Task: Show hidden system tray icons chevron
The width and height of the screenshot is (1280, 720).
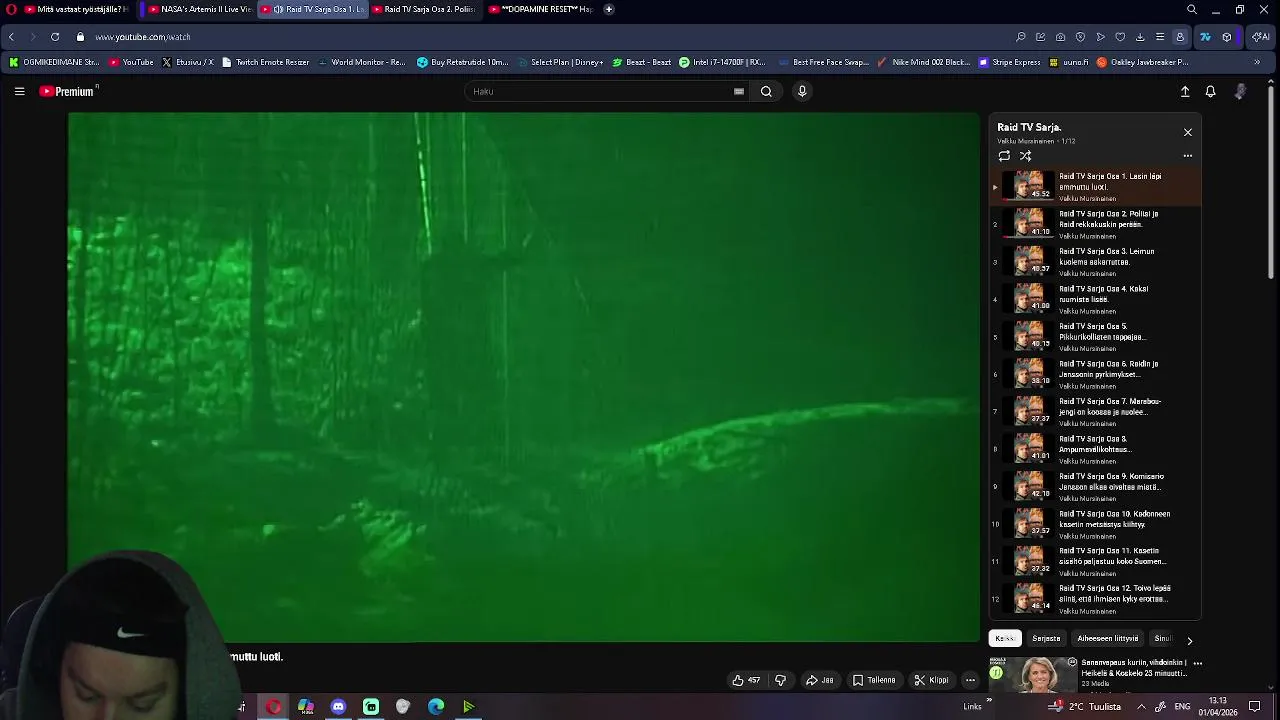Action: [1141, 707]
